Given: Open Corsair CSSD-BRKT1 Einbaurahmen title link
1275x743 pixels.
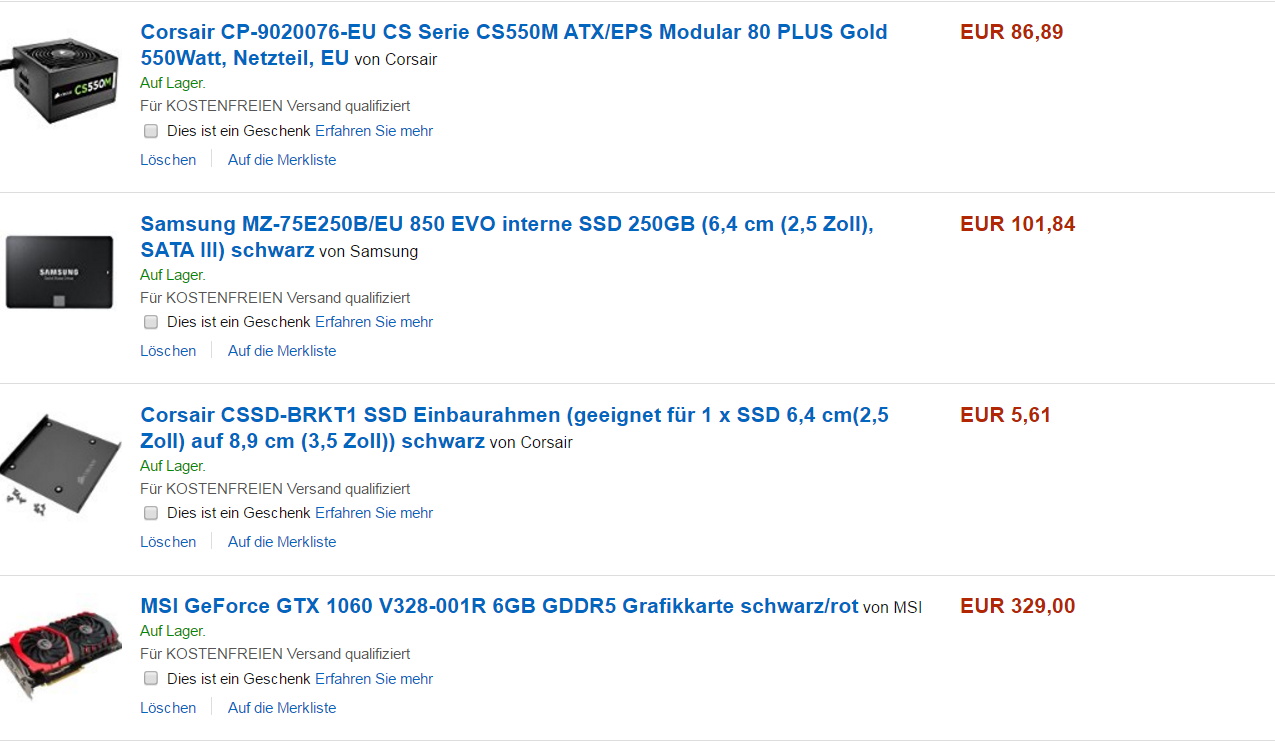Looking at the screenshot, I should [514, 428].
